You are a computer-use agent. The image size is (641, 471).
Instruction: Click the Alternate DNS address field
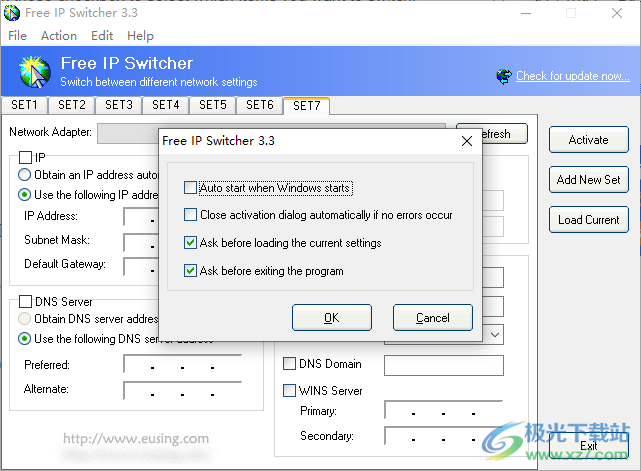pos(183,390)
